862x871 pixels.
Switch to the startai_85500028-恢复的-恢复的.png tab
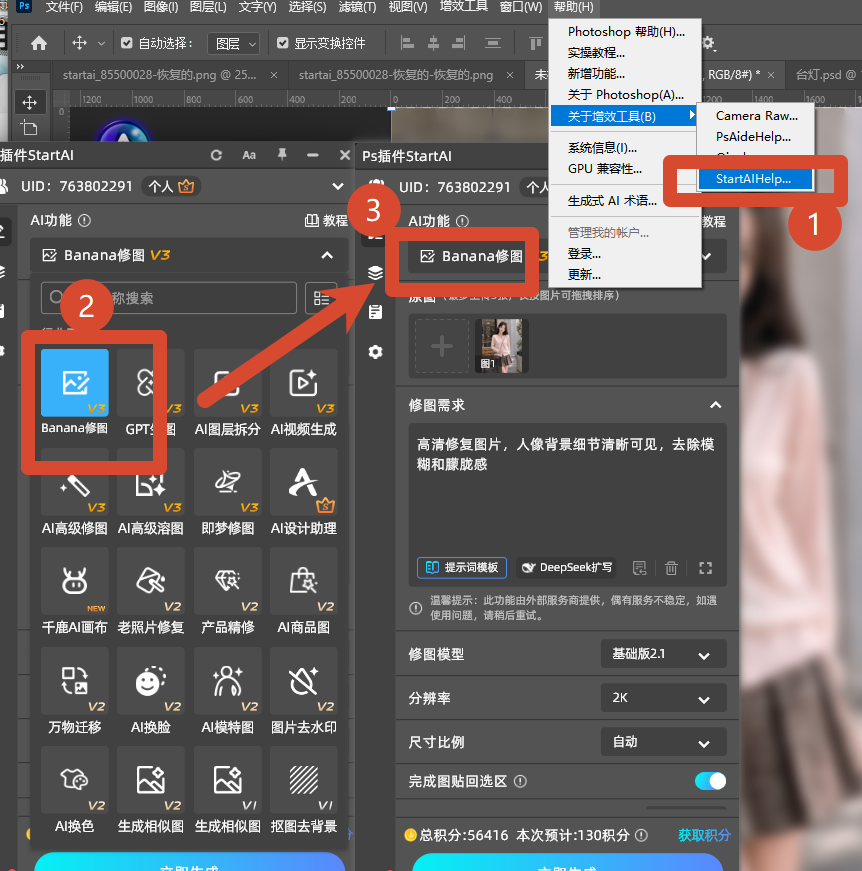pos(395,75)
